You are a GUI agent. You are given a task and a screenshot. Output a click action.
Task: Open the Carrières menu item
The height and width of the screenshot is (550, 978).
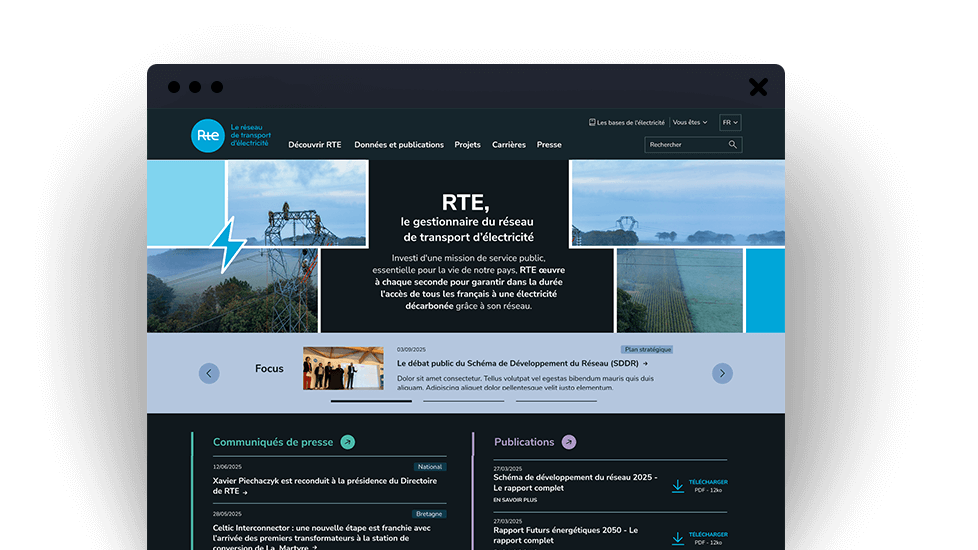[x=508, y=145]
